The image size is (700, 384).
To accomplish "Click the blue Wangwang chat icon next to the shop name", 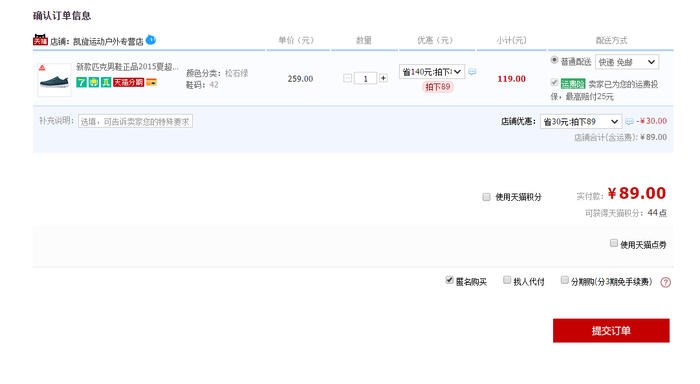I will tap(151, 40).
